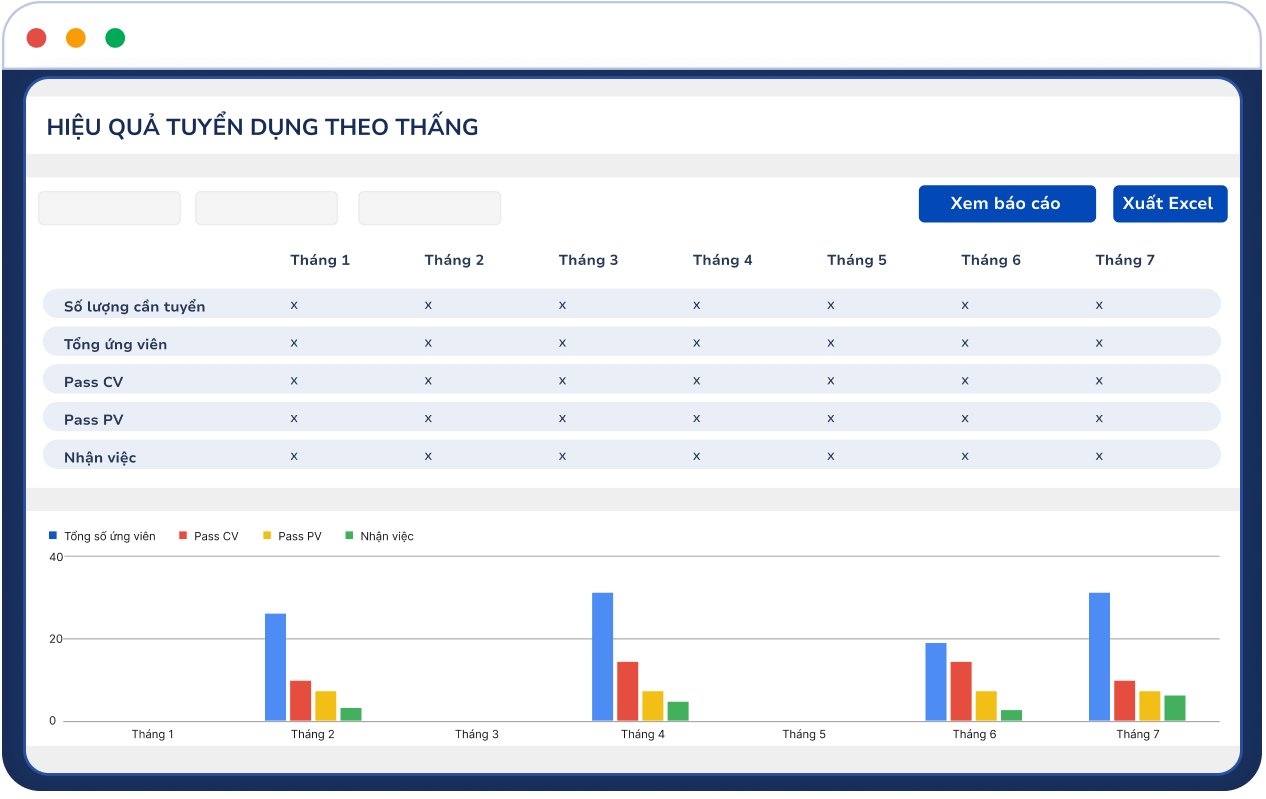Screen dimensions: 1266x799
Task: Select the Tổng ứng viên row label
Action: (x=115, y=344)
